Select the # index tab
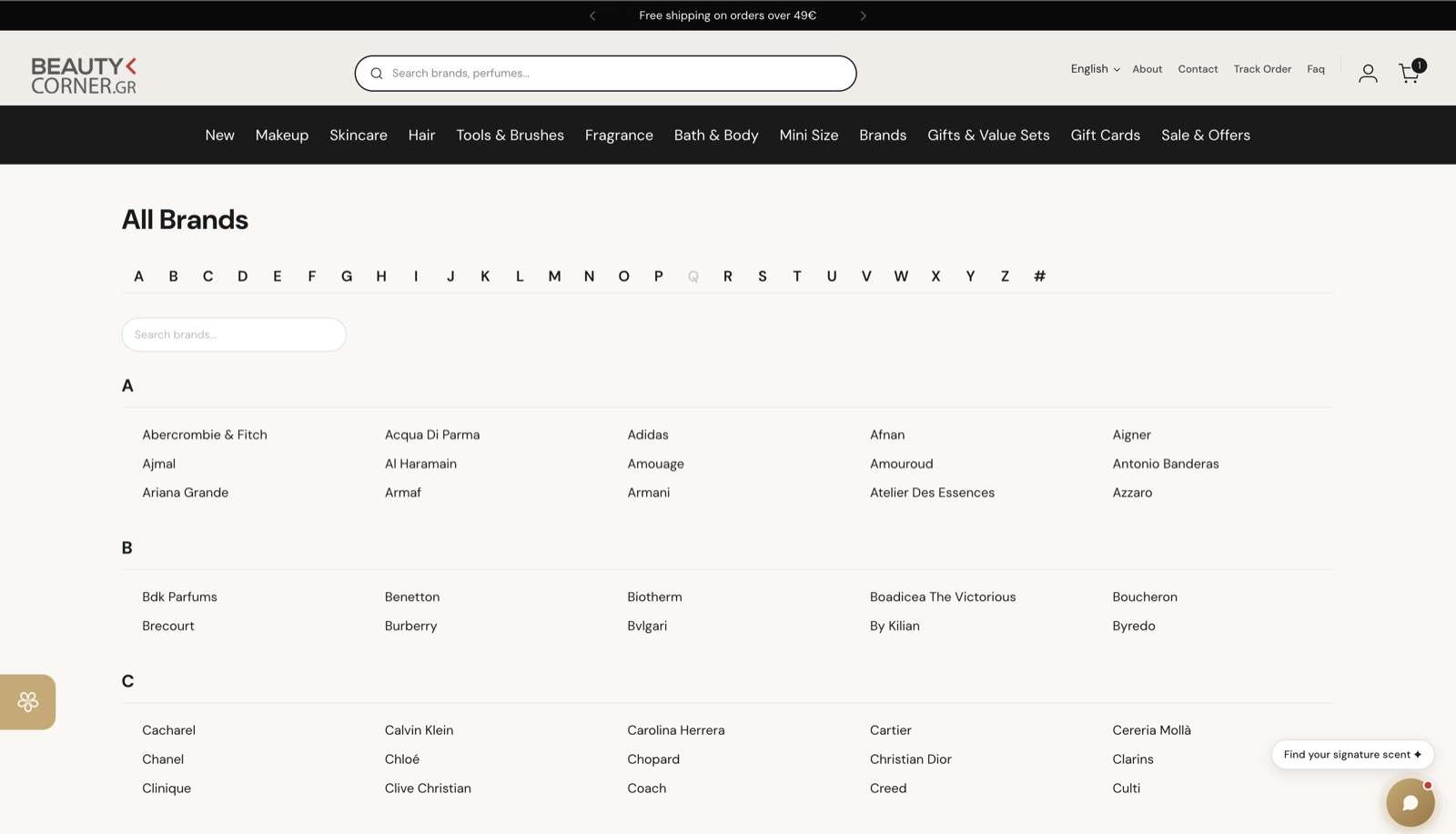 pos(1039,276)
